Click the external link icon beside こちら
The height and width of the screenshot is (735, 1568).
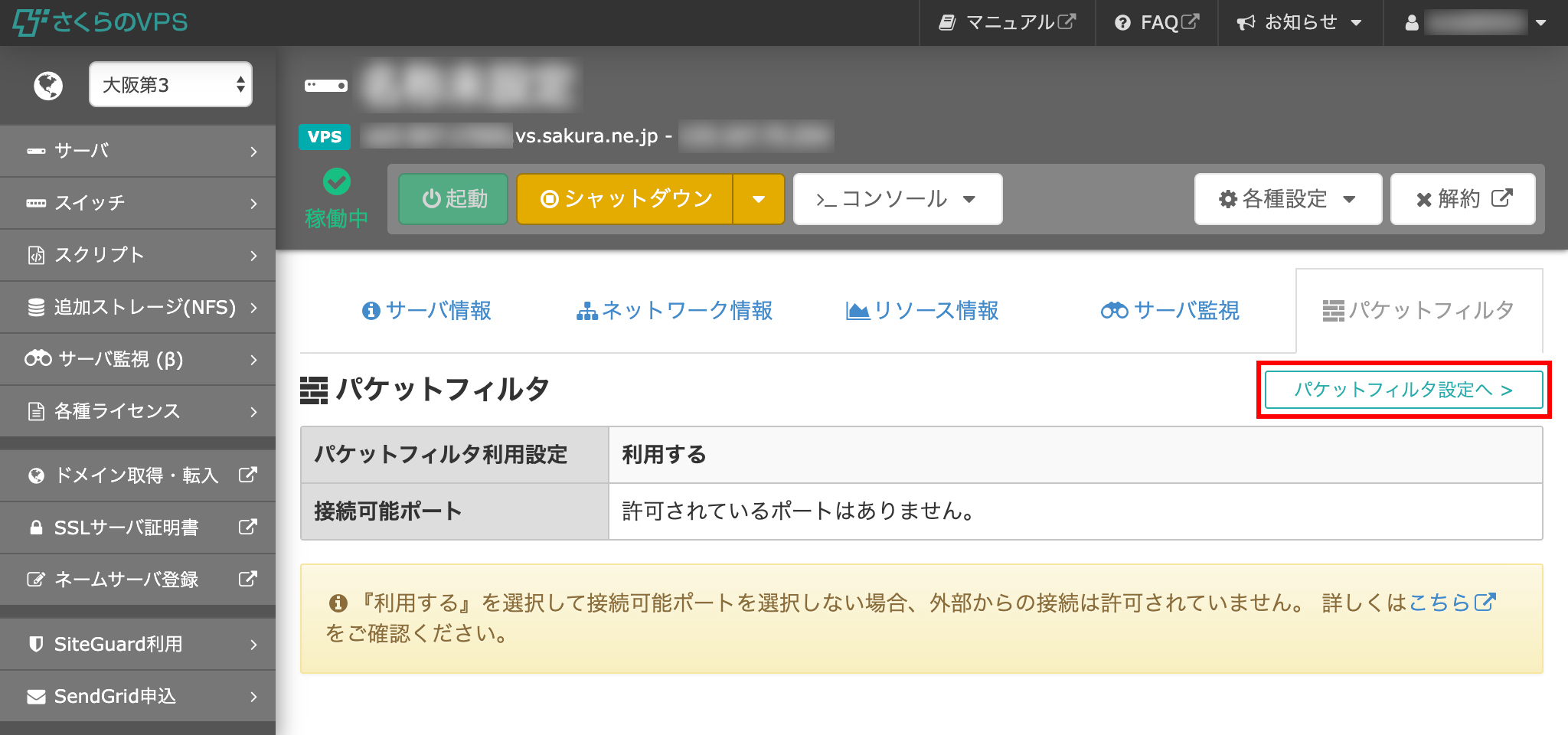(x=1485, y=603)
